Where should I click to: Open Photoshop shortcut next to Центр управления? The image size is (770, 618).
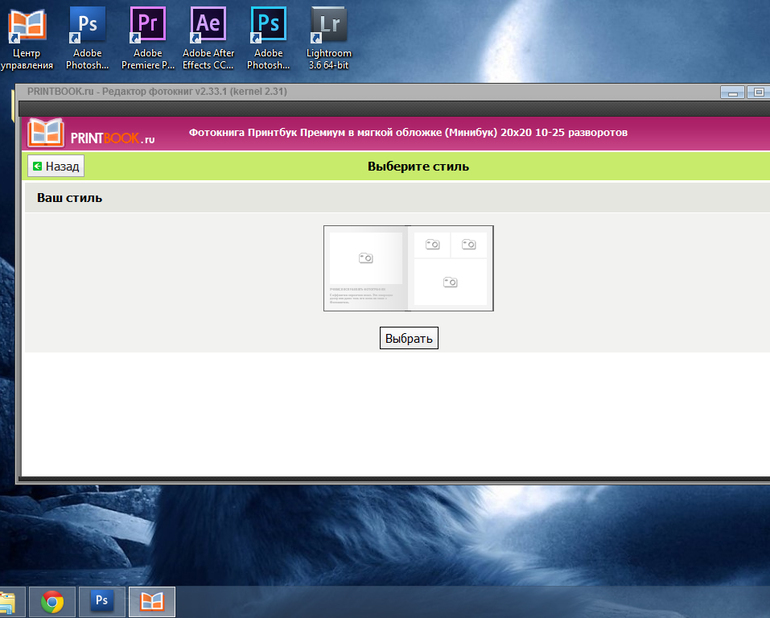coord(88,38)
